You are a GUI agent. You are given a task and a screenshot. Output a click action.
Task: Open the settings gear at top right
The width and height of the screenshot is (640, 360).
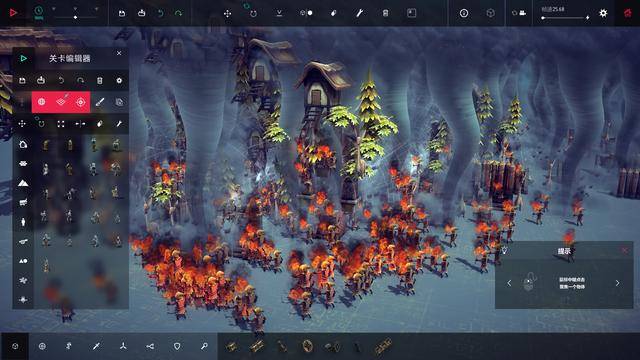pos(603,13)
